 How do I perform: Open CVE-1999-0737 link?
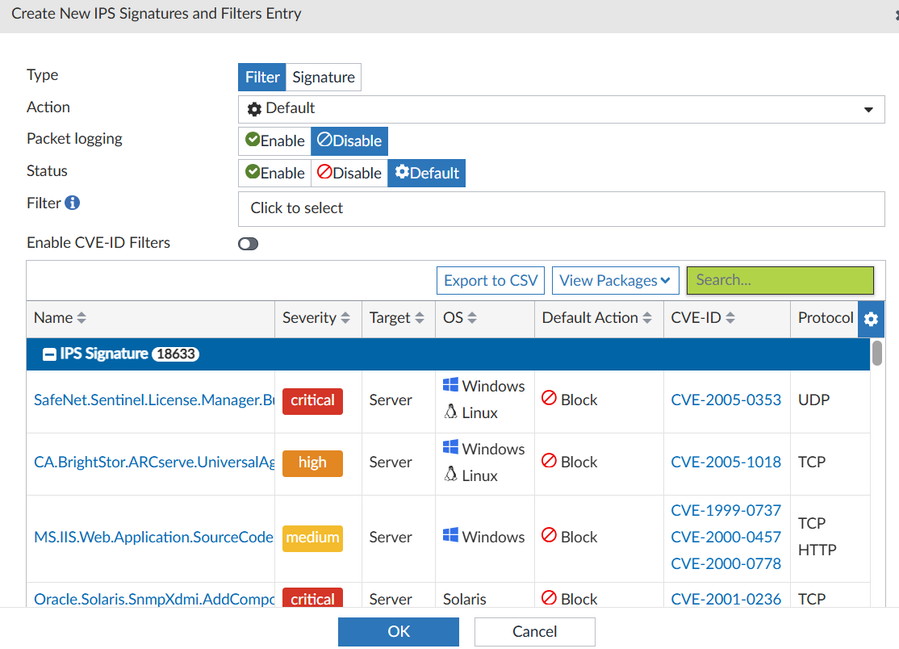[x=726, y=510]
